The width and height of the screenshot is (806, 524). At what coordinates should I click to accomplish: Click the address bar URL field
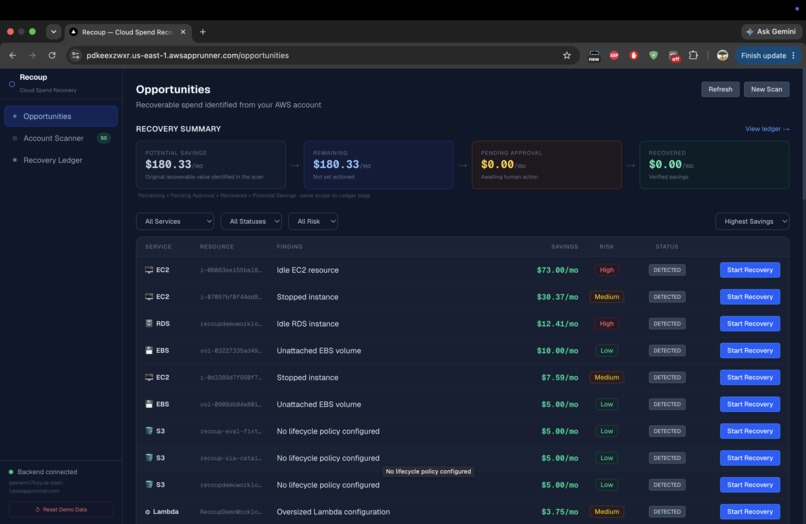324,56
